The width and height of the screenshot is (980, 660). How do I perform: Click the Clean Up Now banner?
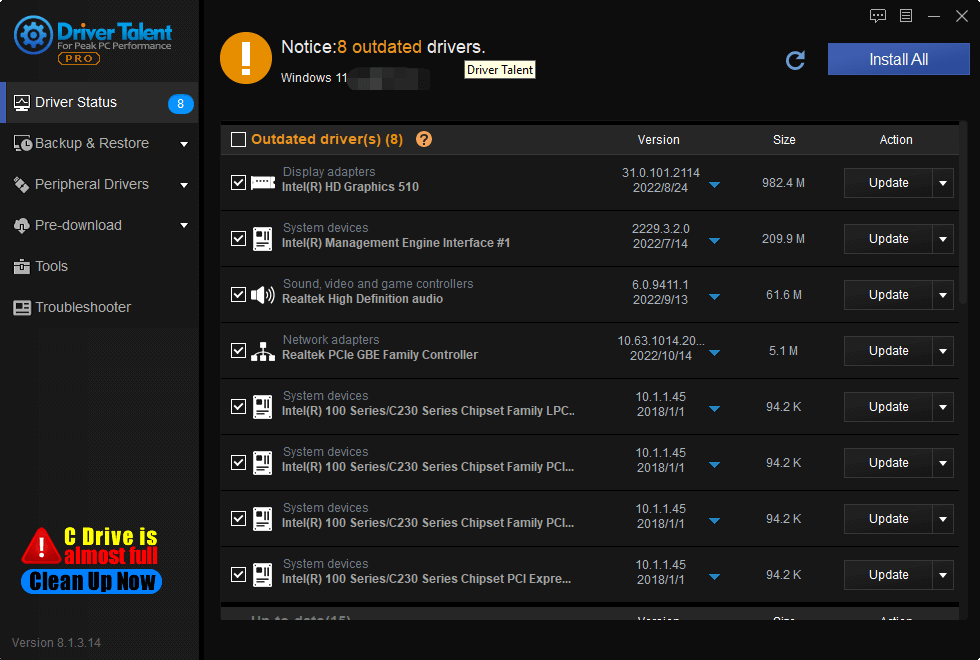tap(91, 581)
